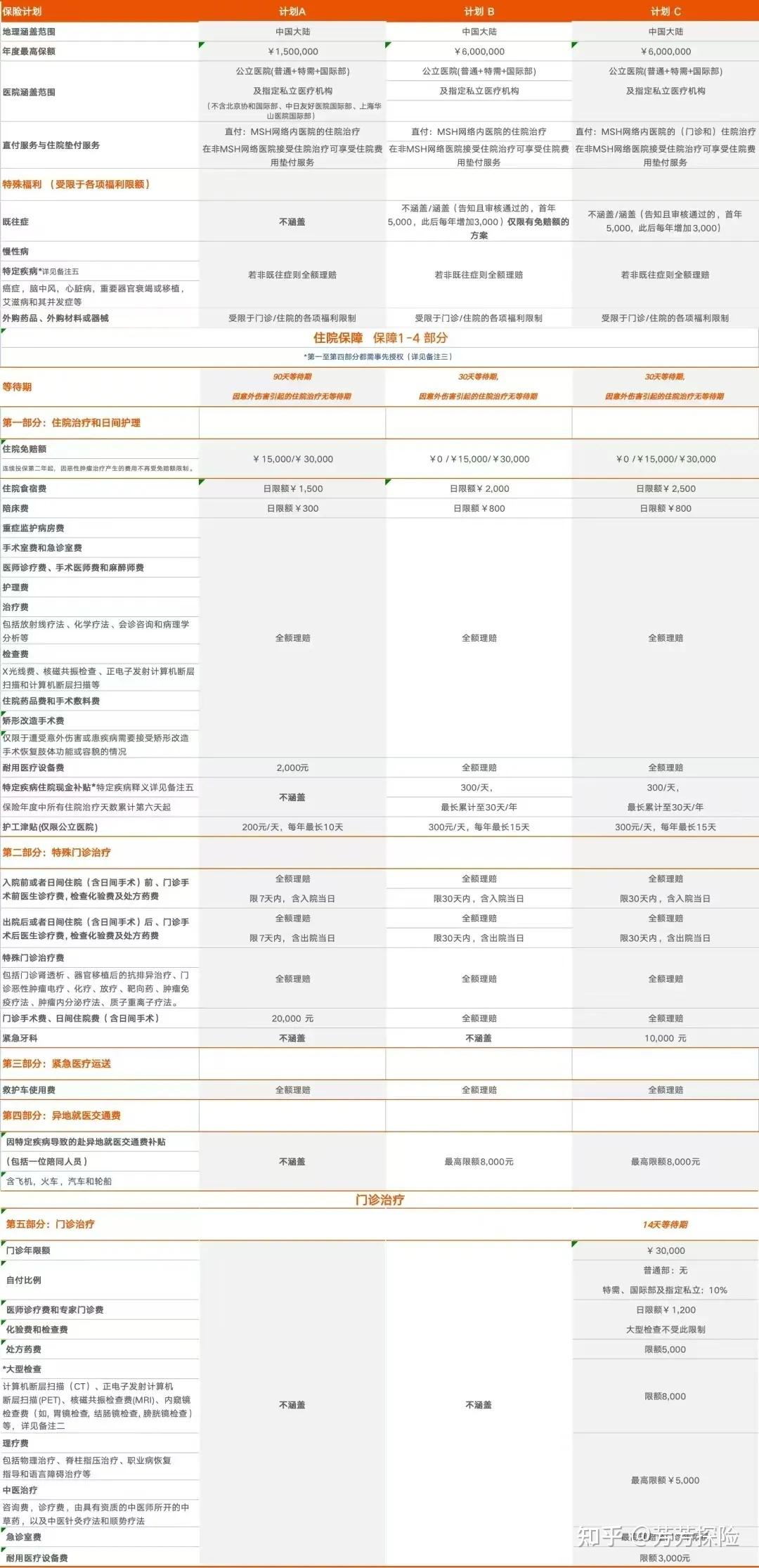
Task: Click the 住院免赔额 row label
Action: (x=25, y=449)
